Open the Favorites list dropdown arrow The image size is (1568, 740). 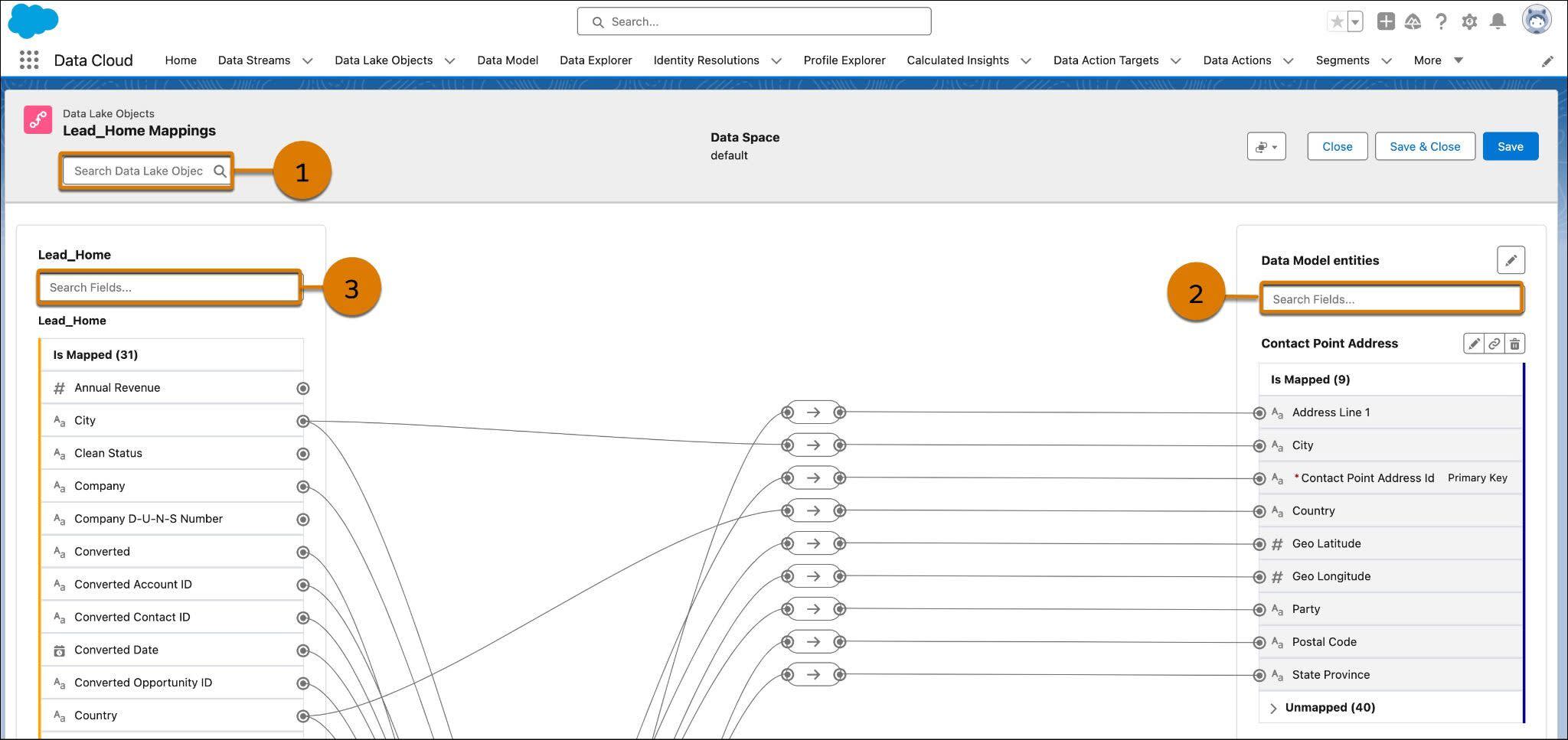pos(1355,21)
